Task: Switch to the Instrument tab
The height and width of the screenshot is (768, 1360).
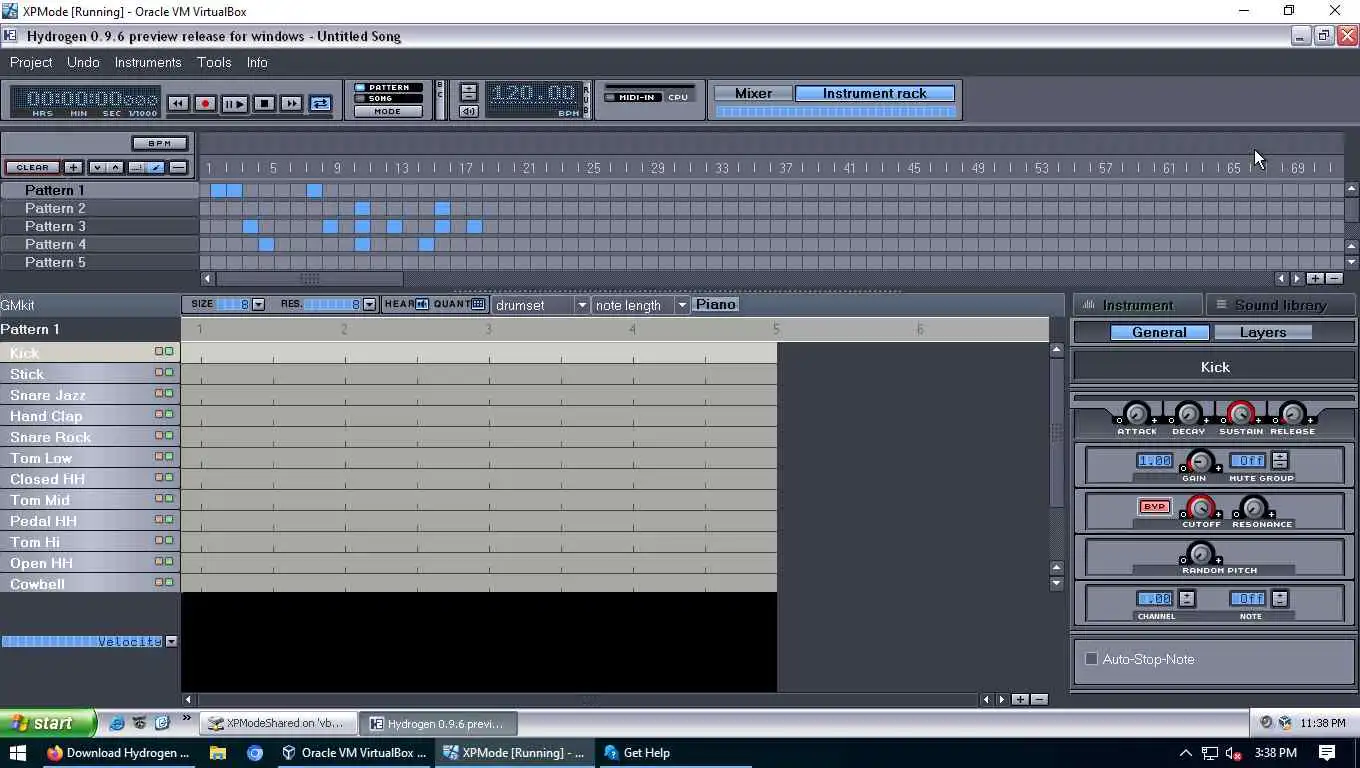Action: (1137, 305)
